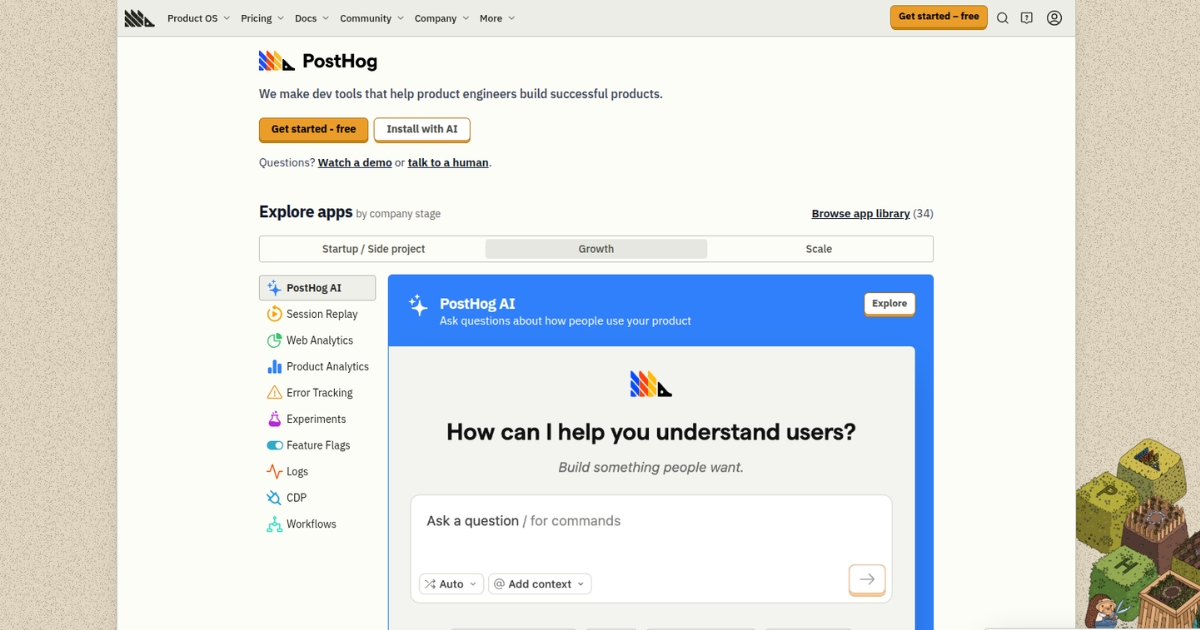Viewport: 1200px width, 630px height.
Task: Click the Workflows tree icon
Action: click(274, 524)
